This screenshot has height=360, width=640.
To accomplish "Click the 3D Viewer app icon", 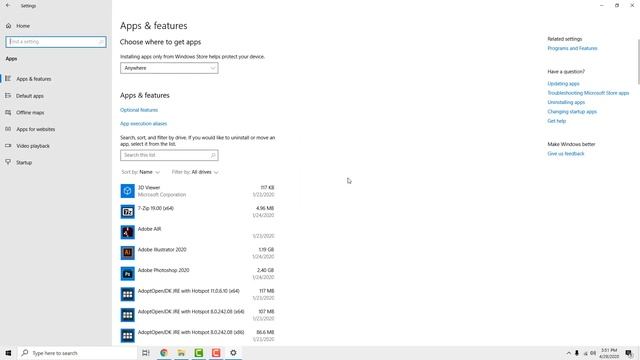I will click(x=127, y=191).
